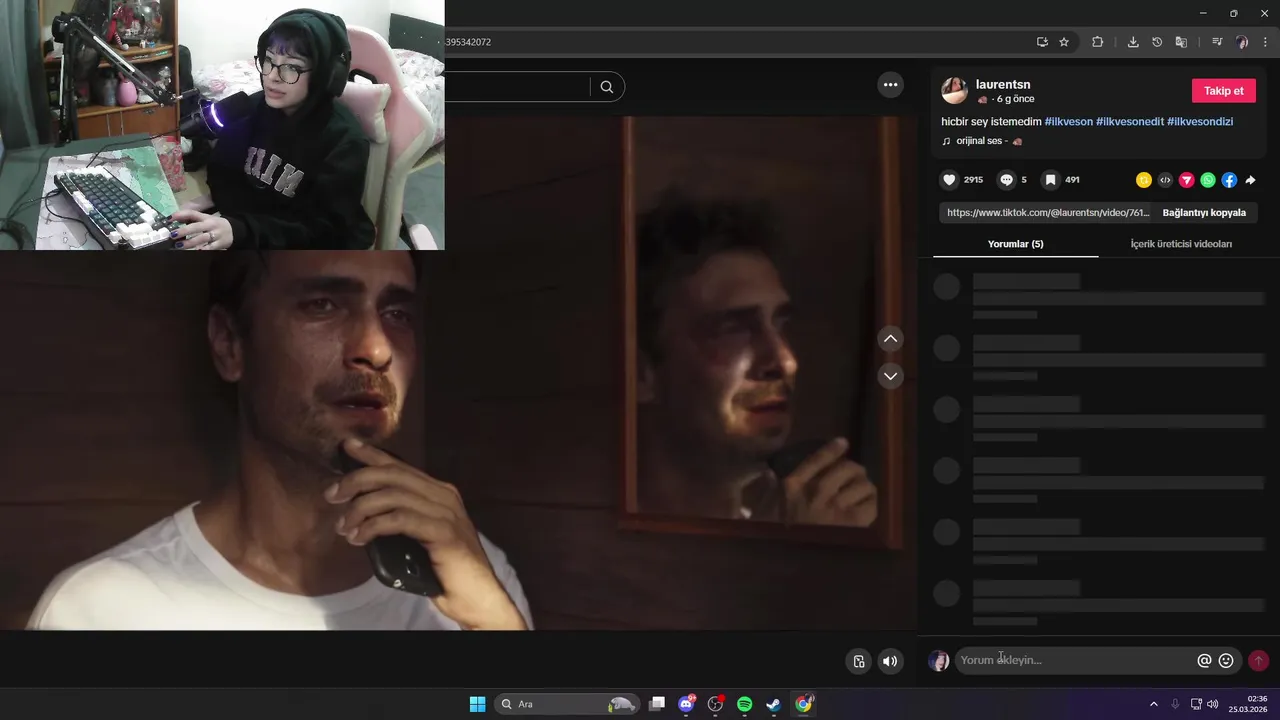Open the Chrome extensions puzzle icon

(x=1097, y=42)
